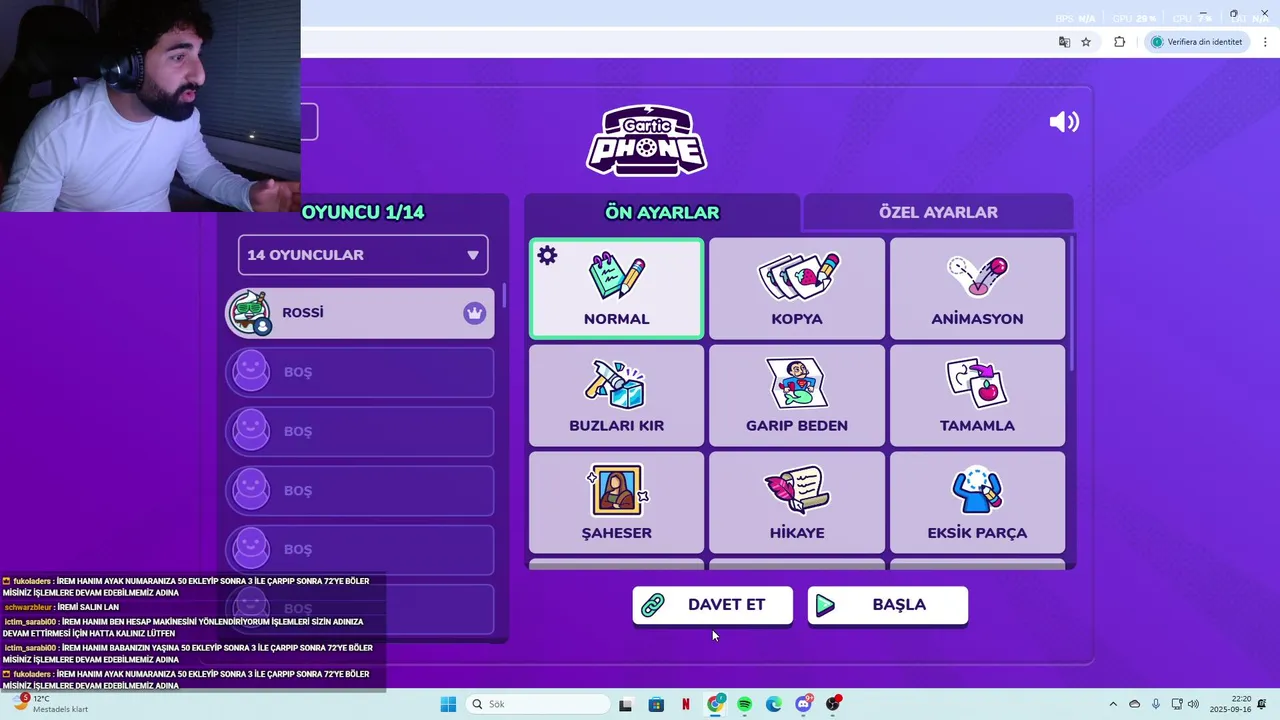The height and width of the screenshot is (720, 1280).
Task: Open settings gear on Normal card
Action: tap(547, 256)
